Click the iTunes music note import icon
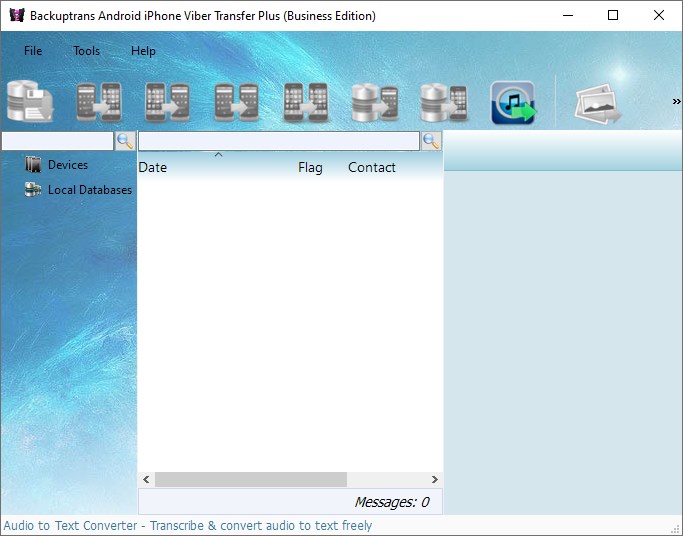Image resolution: width=683 pixels, height=536 pixels. [x=513, y=103]
